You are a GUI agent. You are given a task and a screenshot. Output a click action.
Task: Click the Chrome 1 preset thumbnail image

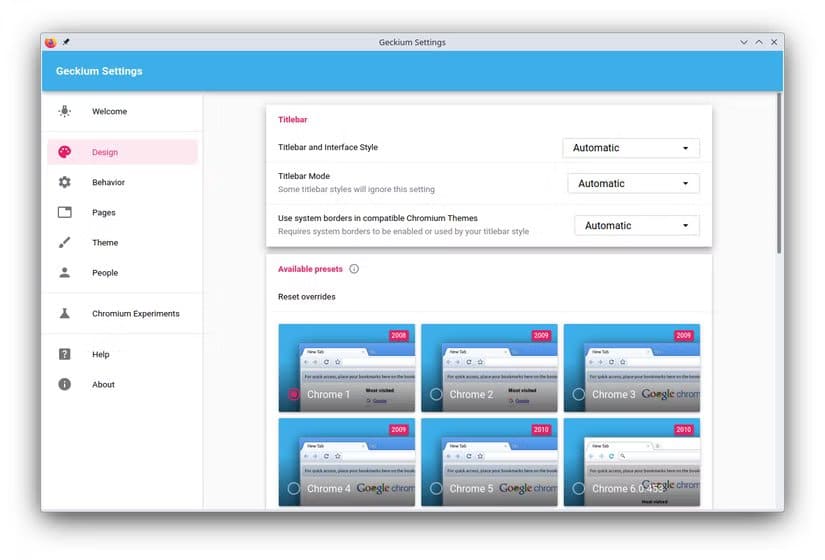click(347, 368)
